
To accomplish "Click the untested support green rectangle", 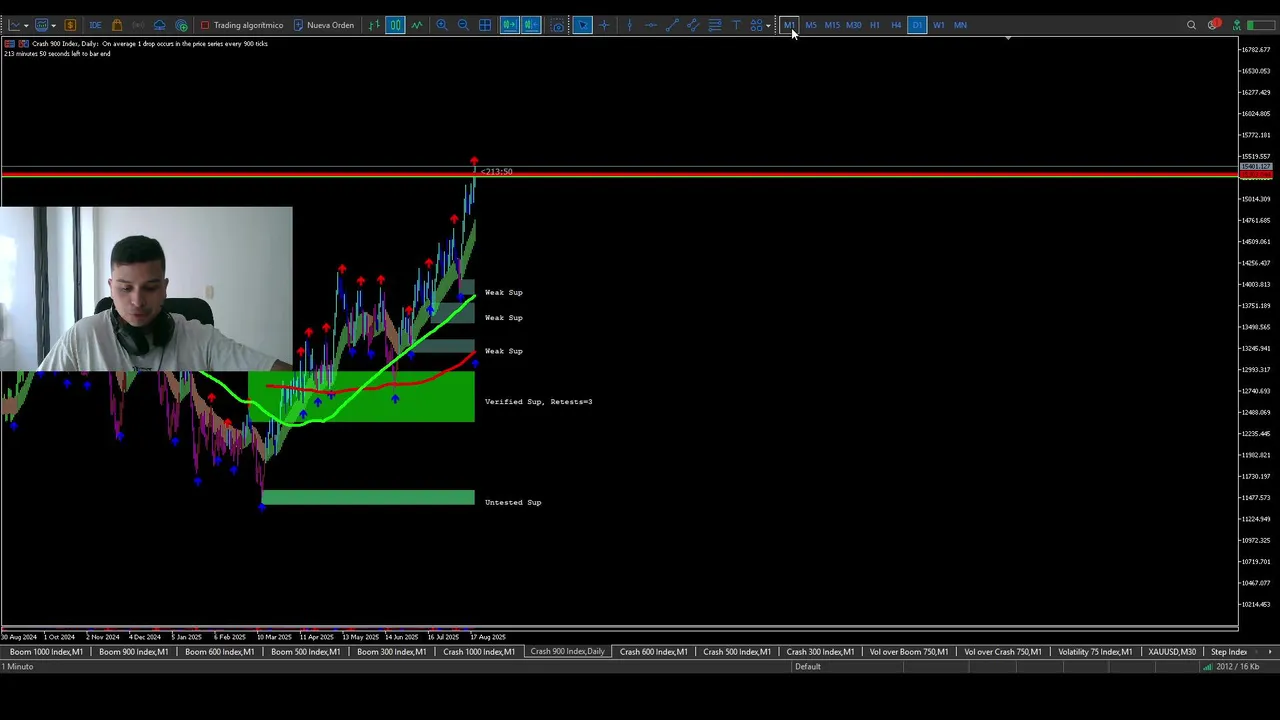I will [368, 497].
